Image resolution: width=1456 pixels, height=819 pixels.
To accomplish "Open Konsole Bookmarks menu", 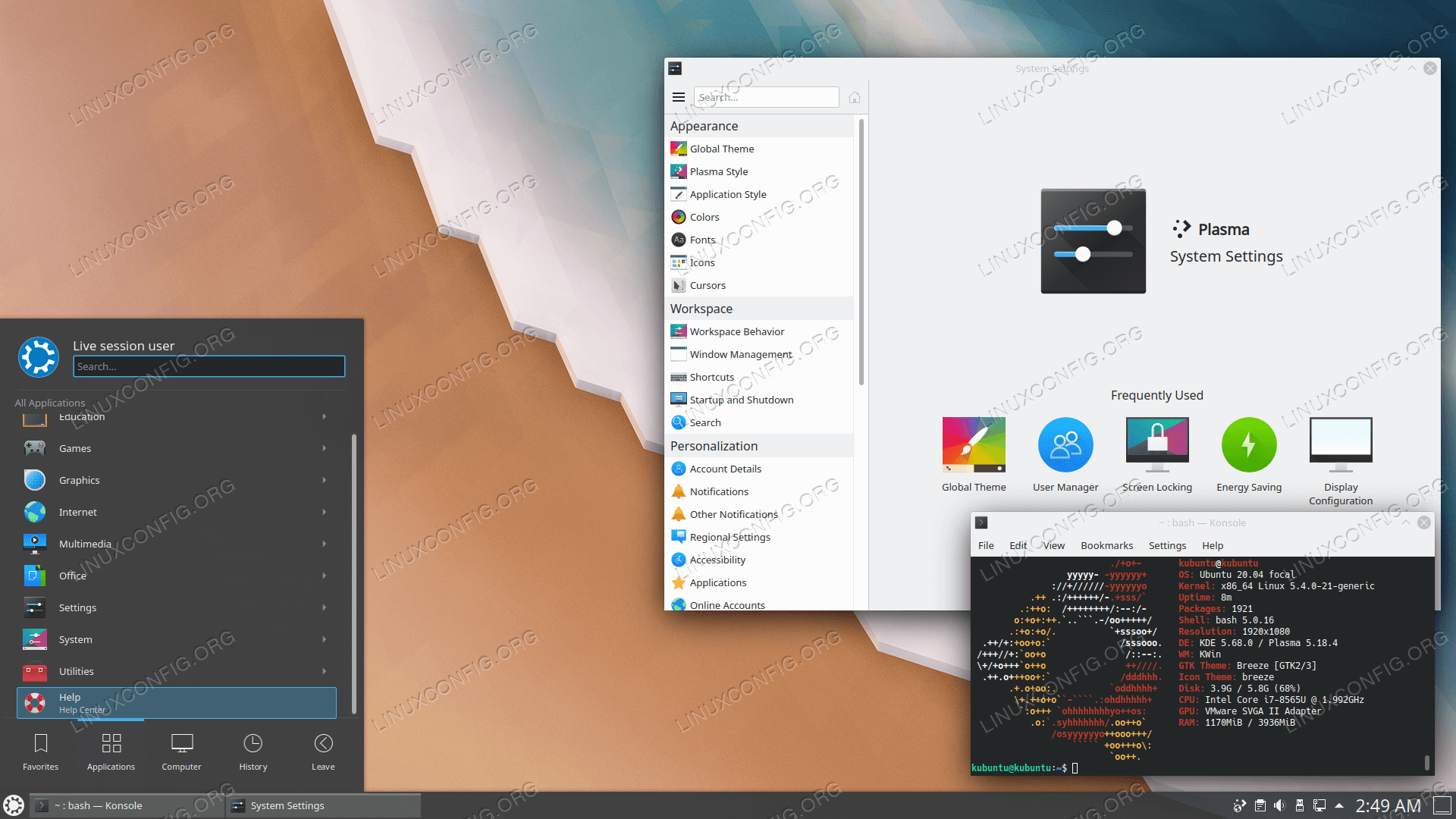I will (x=1106, y=545).
